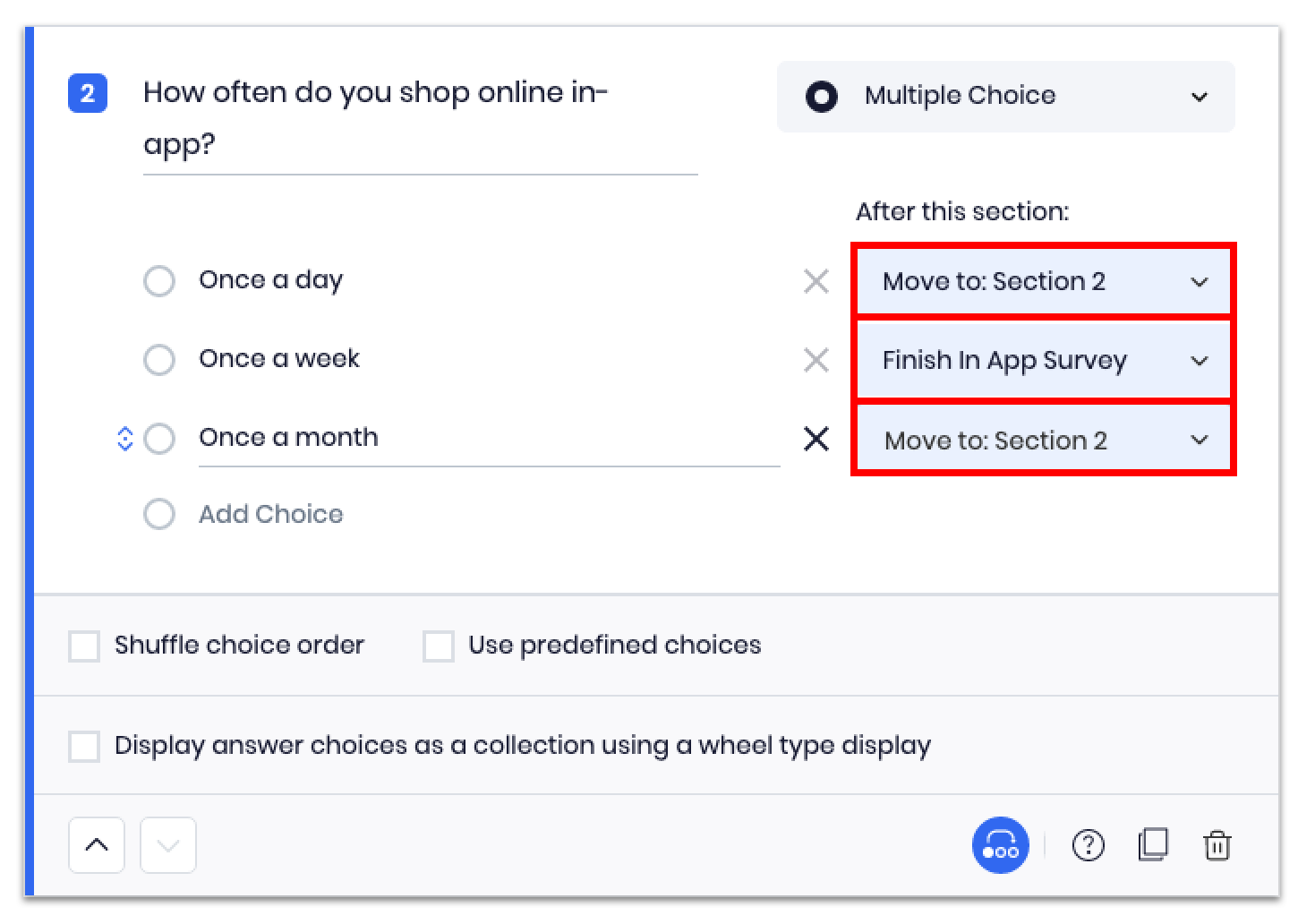1298x924 pixels.
Task: Expand the Once a month section logic dropdown
Action: click(1043, 440)
